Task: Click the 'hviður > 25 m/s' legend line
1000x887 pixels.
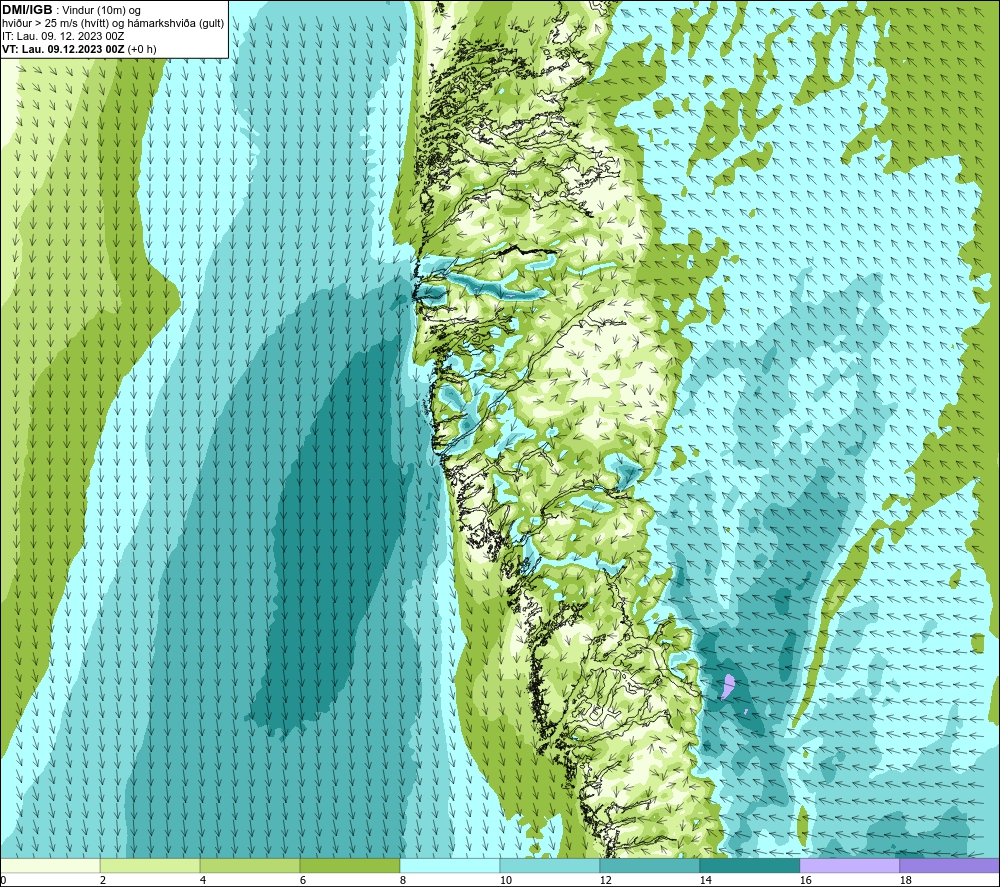Action: [x=114, y=24]
